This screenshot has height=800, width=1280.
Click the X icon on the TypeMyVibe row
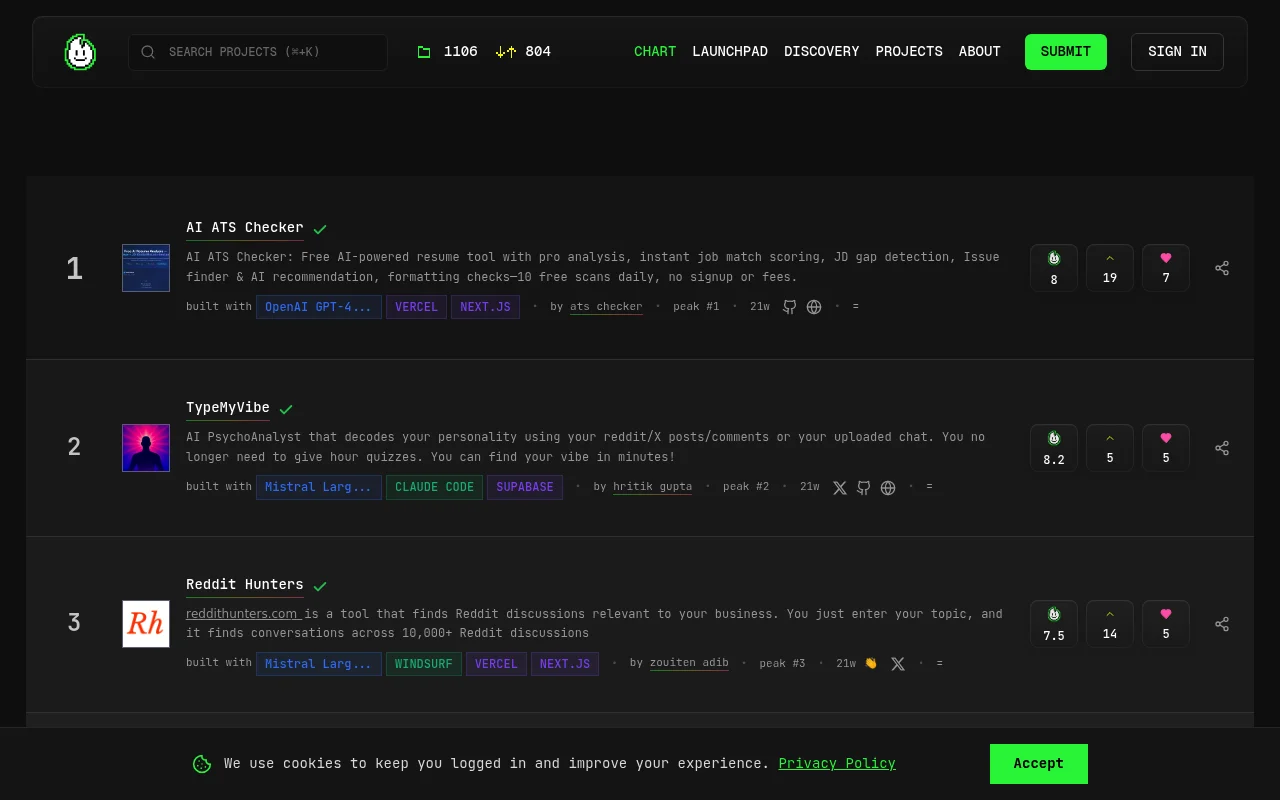(839, 488)
